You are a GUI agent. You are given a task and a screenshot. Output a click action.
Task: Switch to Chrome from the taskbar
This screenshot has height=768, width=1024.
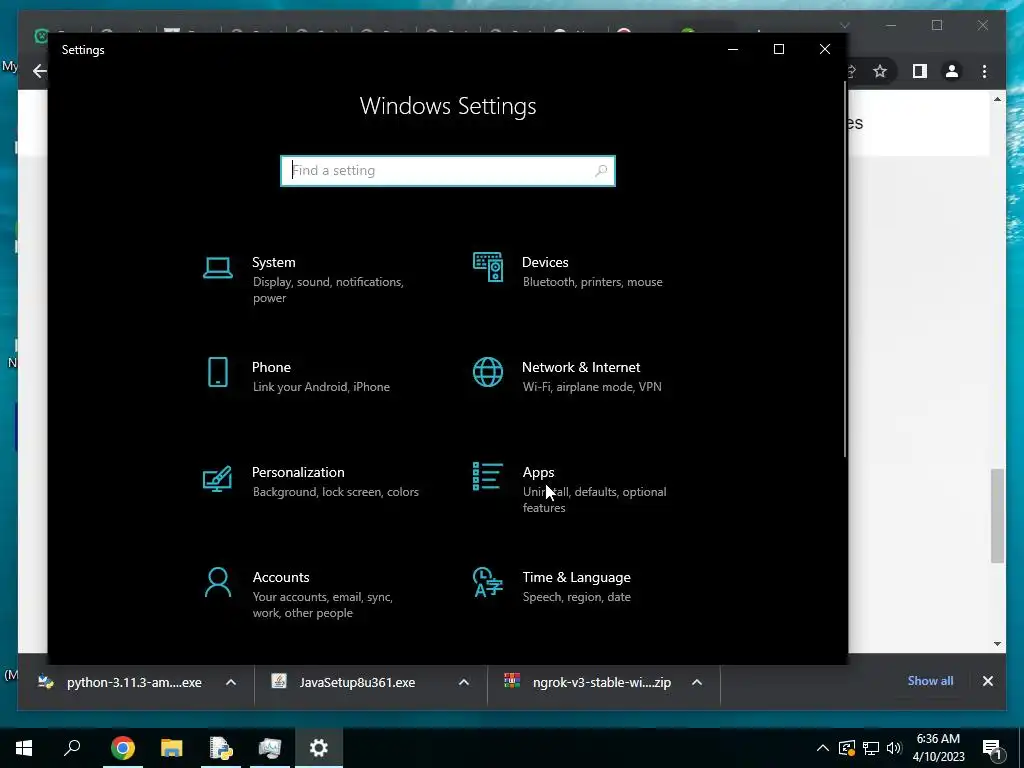coord(122,748)
